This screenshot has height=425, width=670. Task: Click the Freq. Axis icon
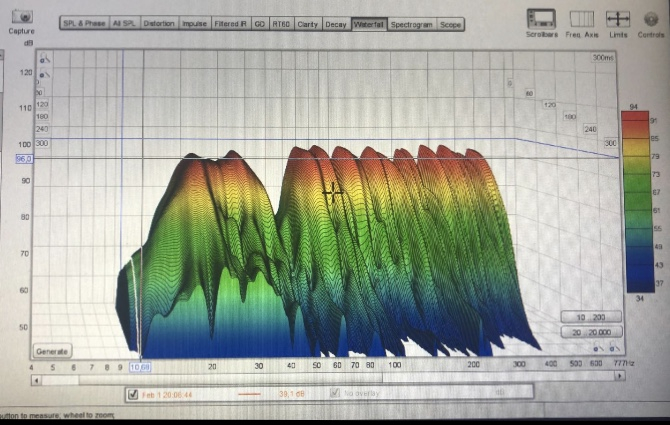click(582, 18)
